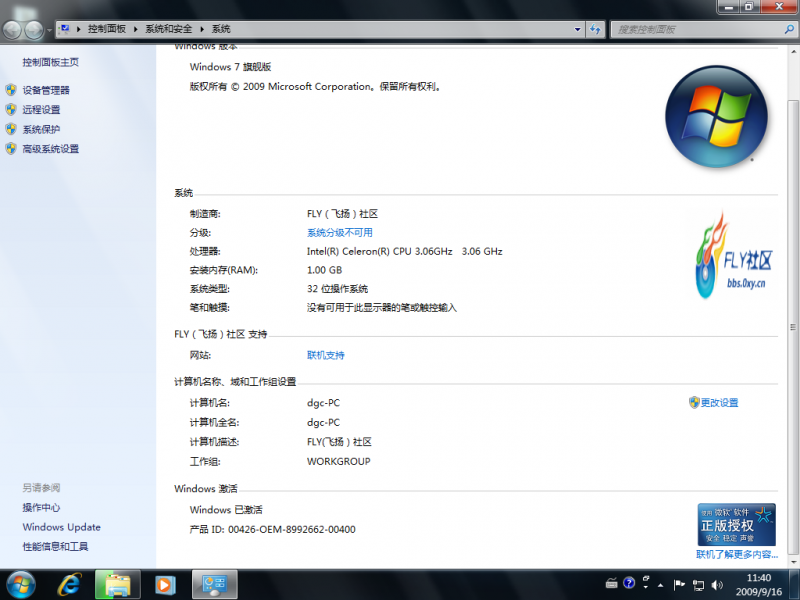
Task: Click the WORKGROUP value text
Action: pyautogui.click(x=339, y=461)
